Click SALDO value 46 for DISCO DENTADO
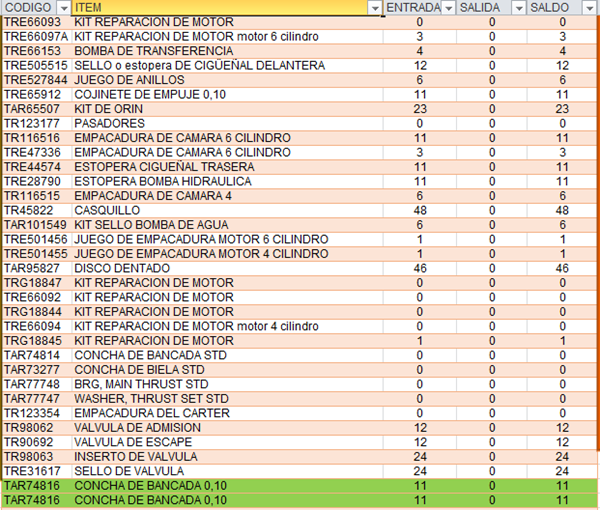Image resolution: width=600 pixels, height=510 pixels. [562, 269]
